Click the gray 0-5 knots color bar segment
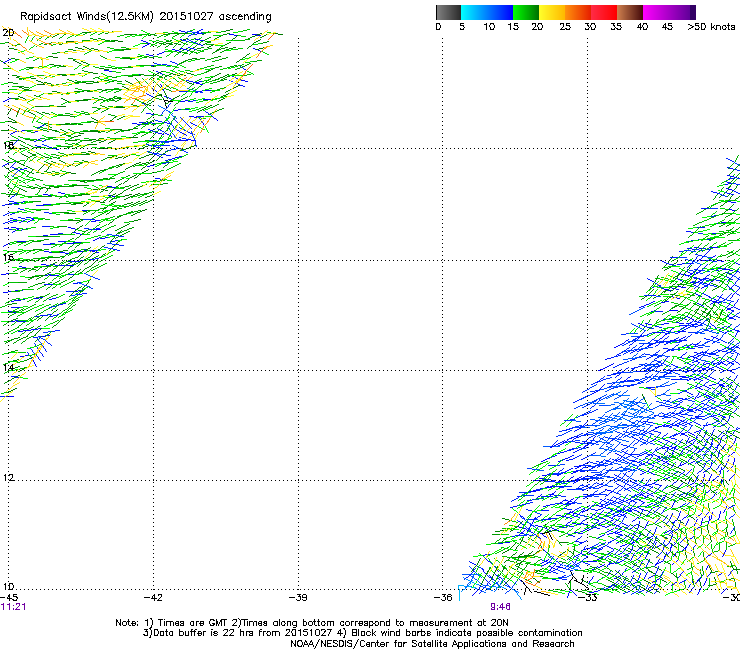 click(x=448, y=13)
